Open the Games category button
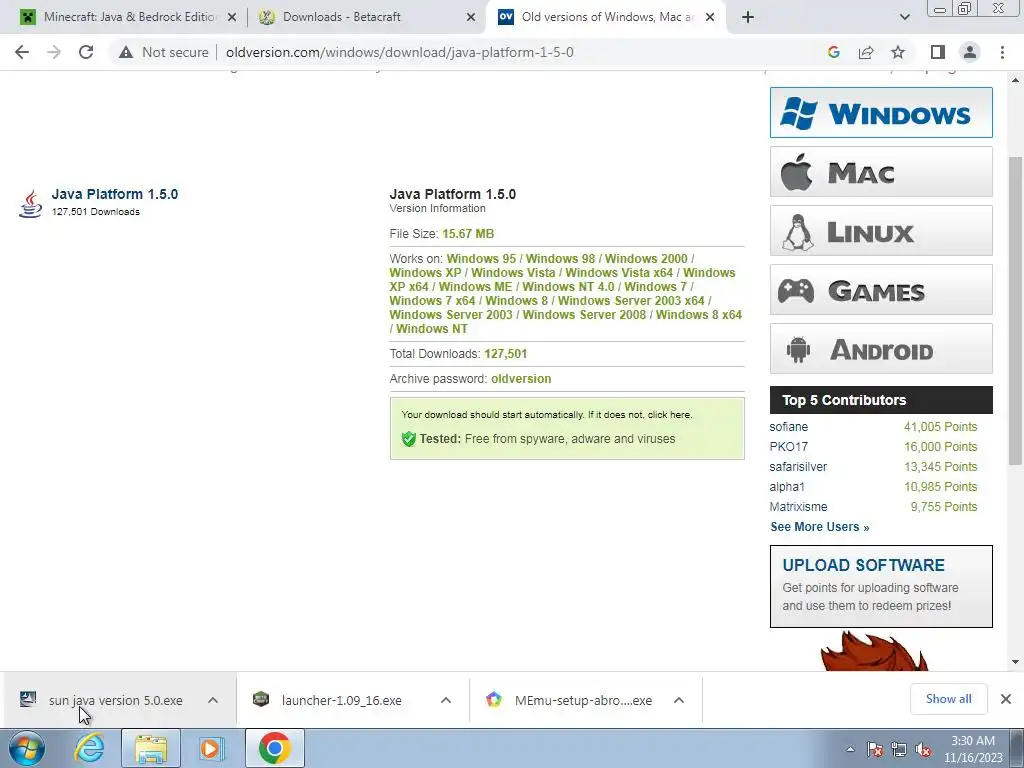Image resolution: width=1024 pixels, height=768 pixels. point(881,289)
